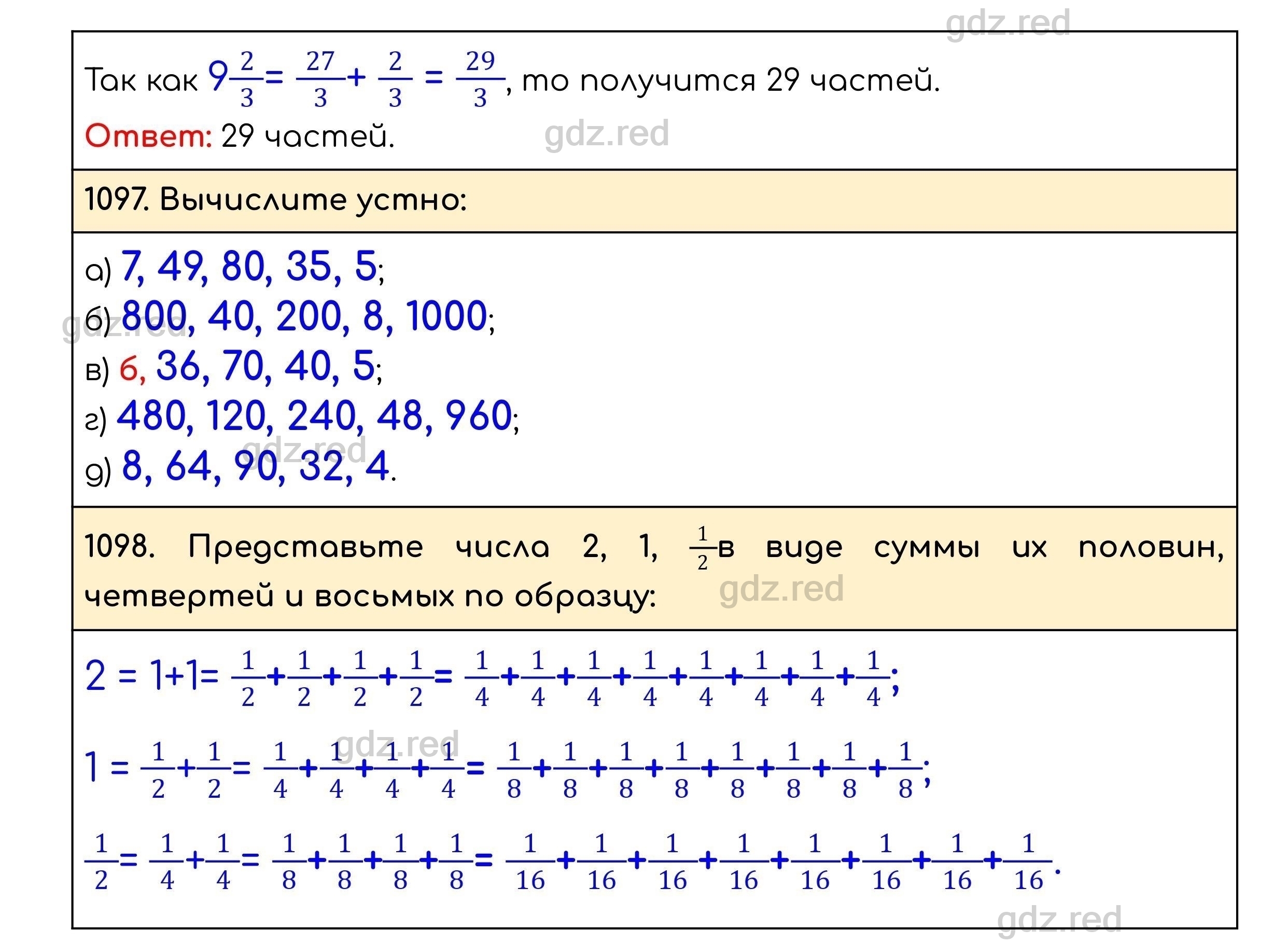Screen dimensions: 1288x944
Task: Click the number 800 in row б)
Action: (155, 315)
